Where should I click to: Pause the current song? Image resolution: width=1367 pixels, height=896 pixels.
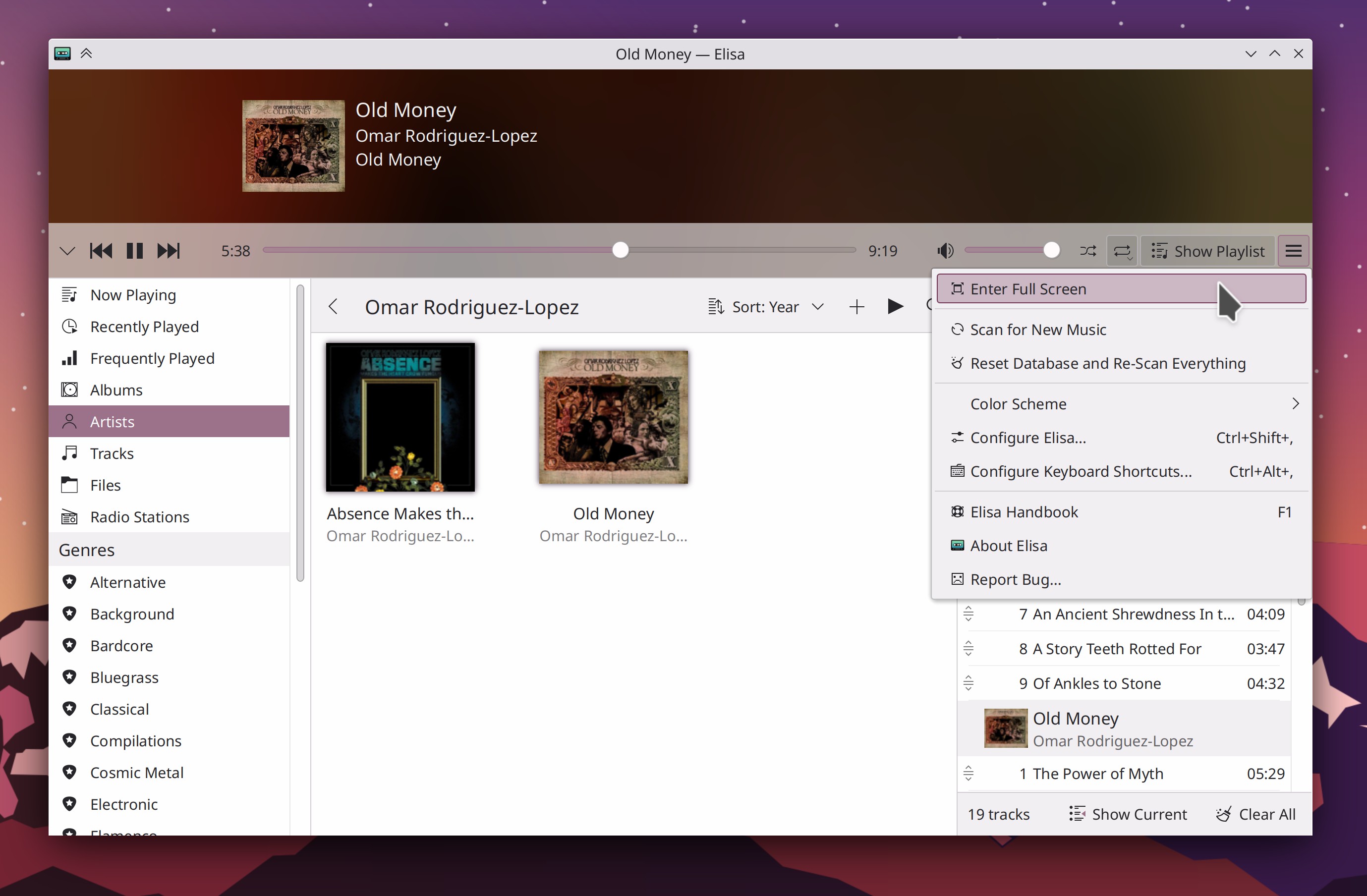click(x=134, y=251)
